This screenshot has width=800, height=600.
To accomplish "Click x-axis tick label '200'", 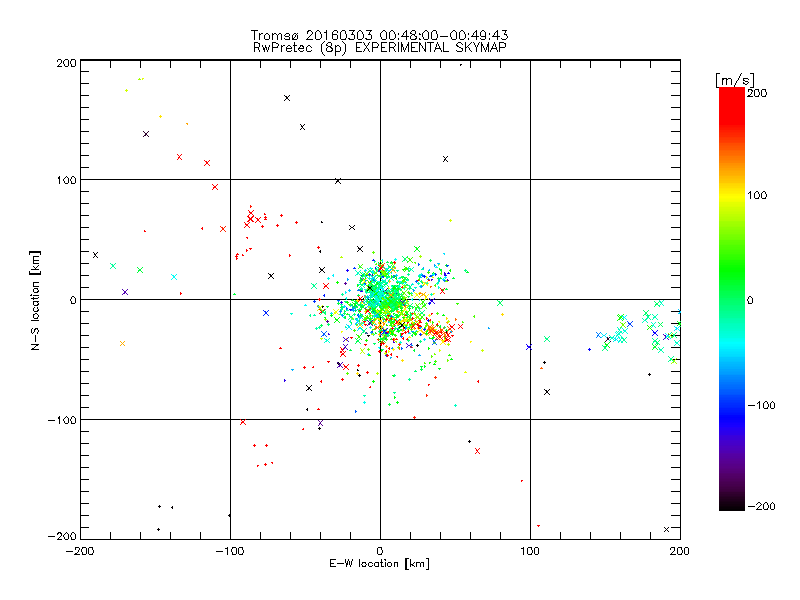I will 680,551.
